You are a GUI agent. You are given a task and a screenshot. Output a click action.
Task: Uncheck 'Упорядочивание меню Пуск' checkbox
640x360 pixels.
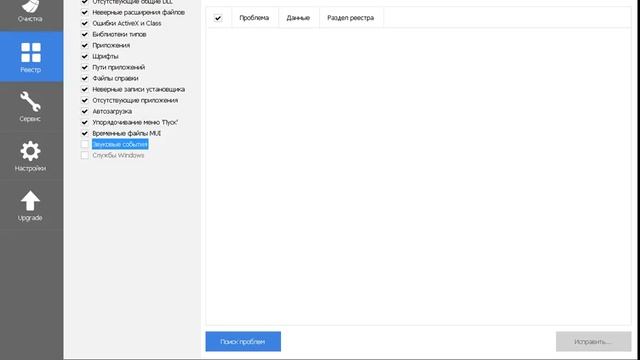[84, 122]
